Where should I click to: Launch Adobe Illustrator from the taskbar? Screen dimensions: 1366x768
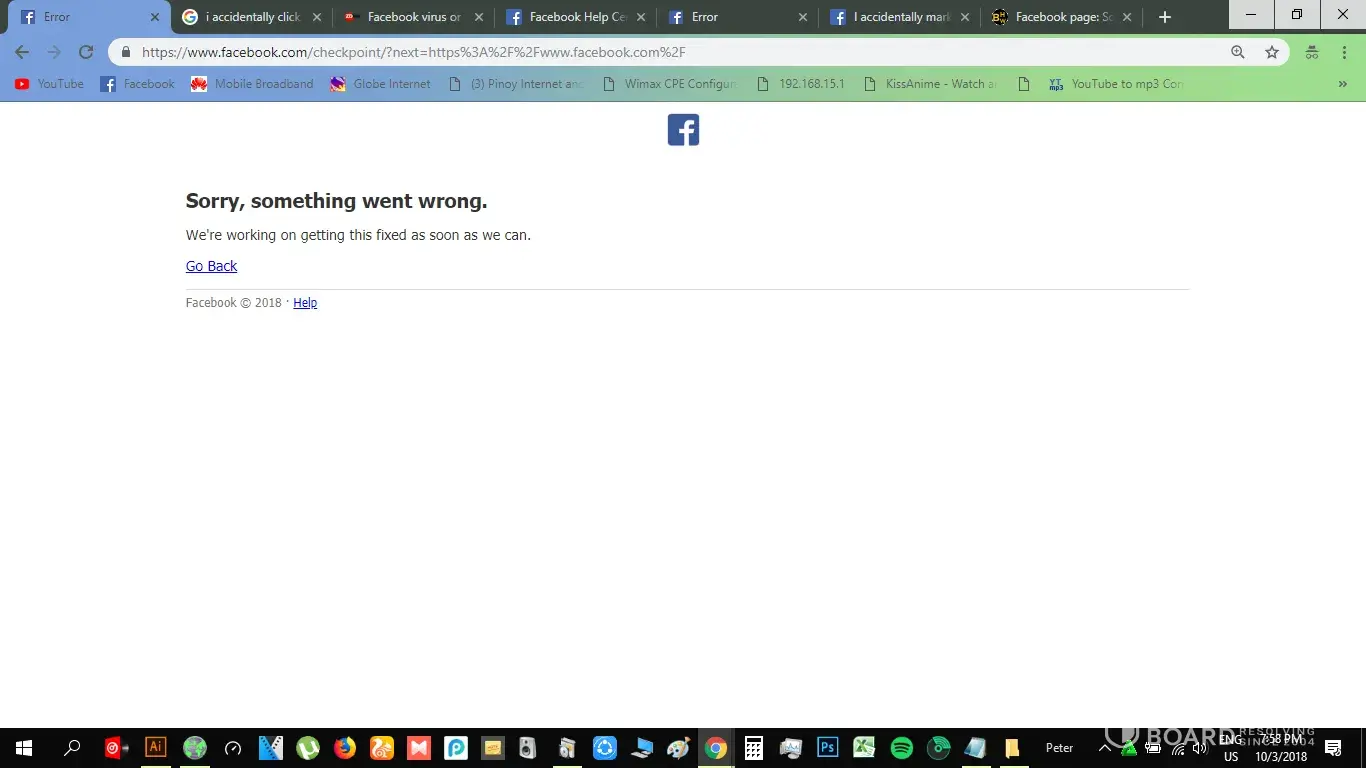pyautogui.click(x=155, y=747)
